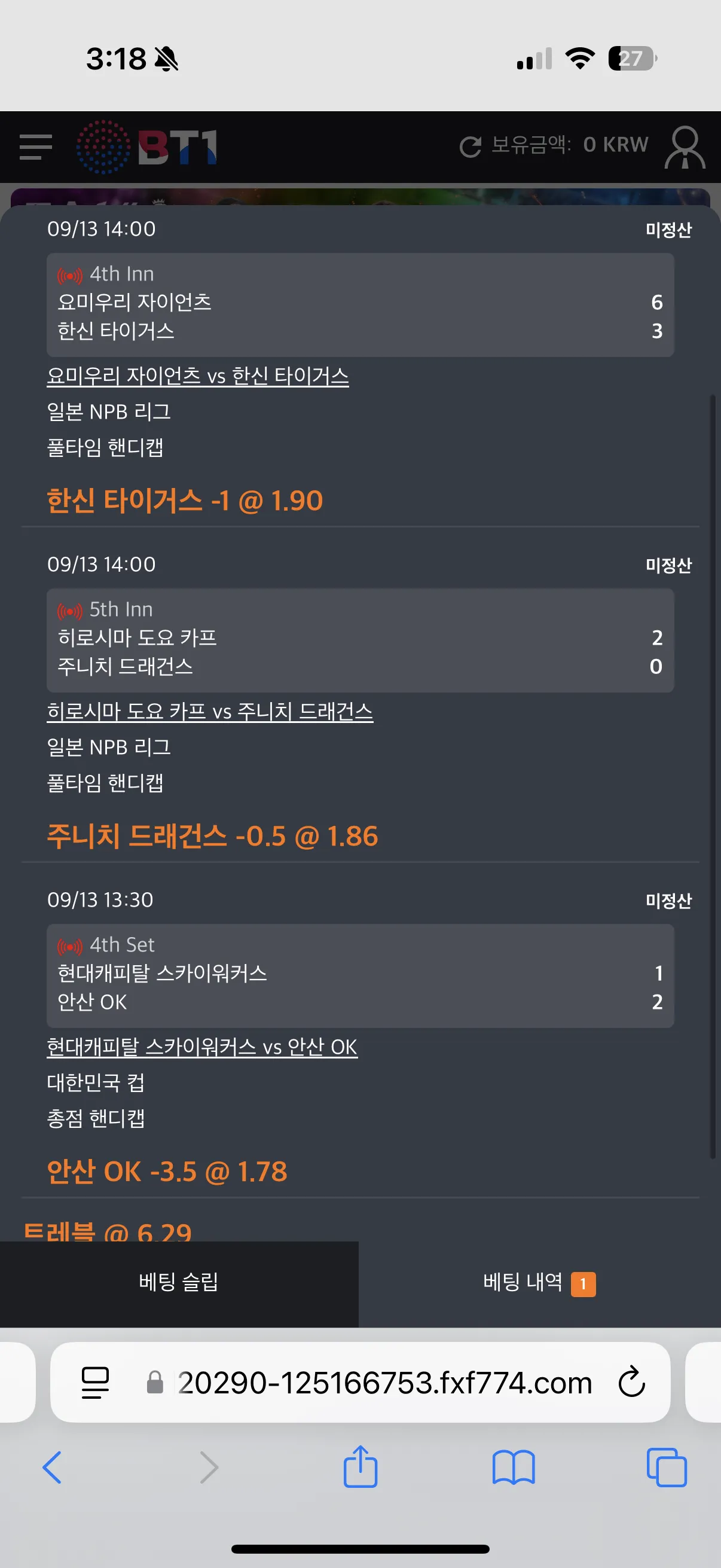Image resolution: width=721 pixels, height=1568 pixels.
Task: Open the Safari bookmarks icon
Action: (514, 1468)
